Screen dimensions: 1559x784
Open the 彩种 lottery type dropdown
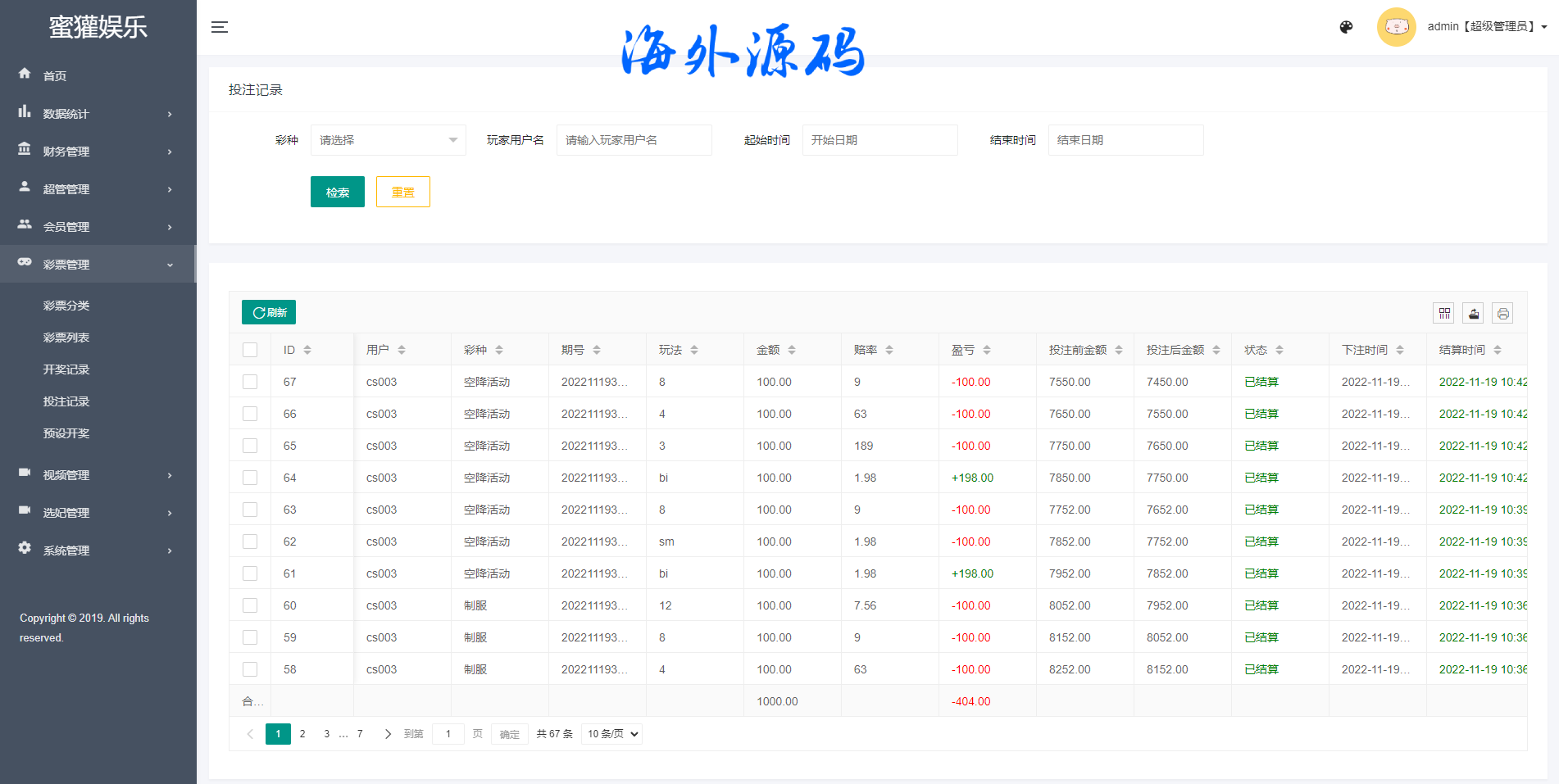pyautogui.click(x=388, y=140)
